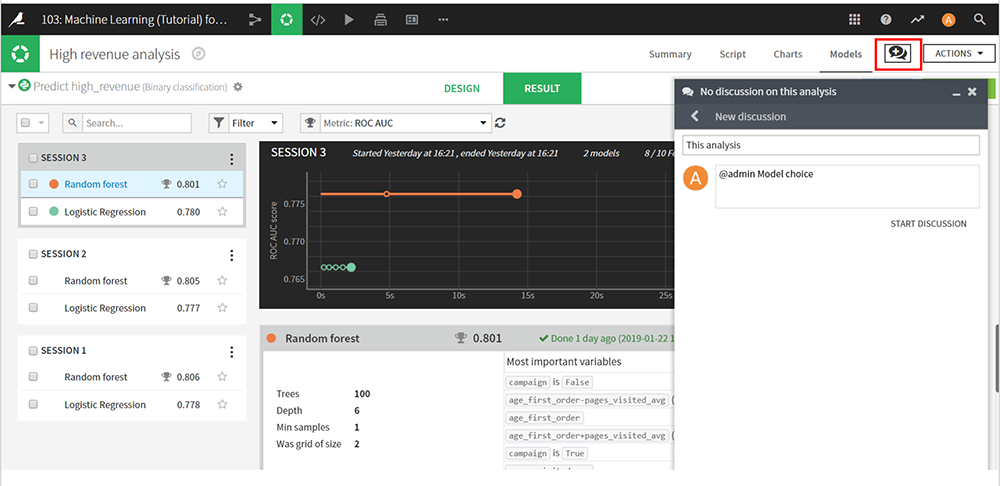Open the applications grid icon
Viewport: 1000px width, 486px height.
tap(855, 18)
